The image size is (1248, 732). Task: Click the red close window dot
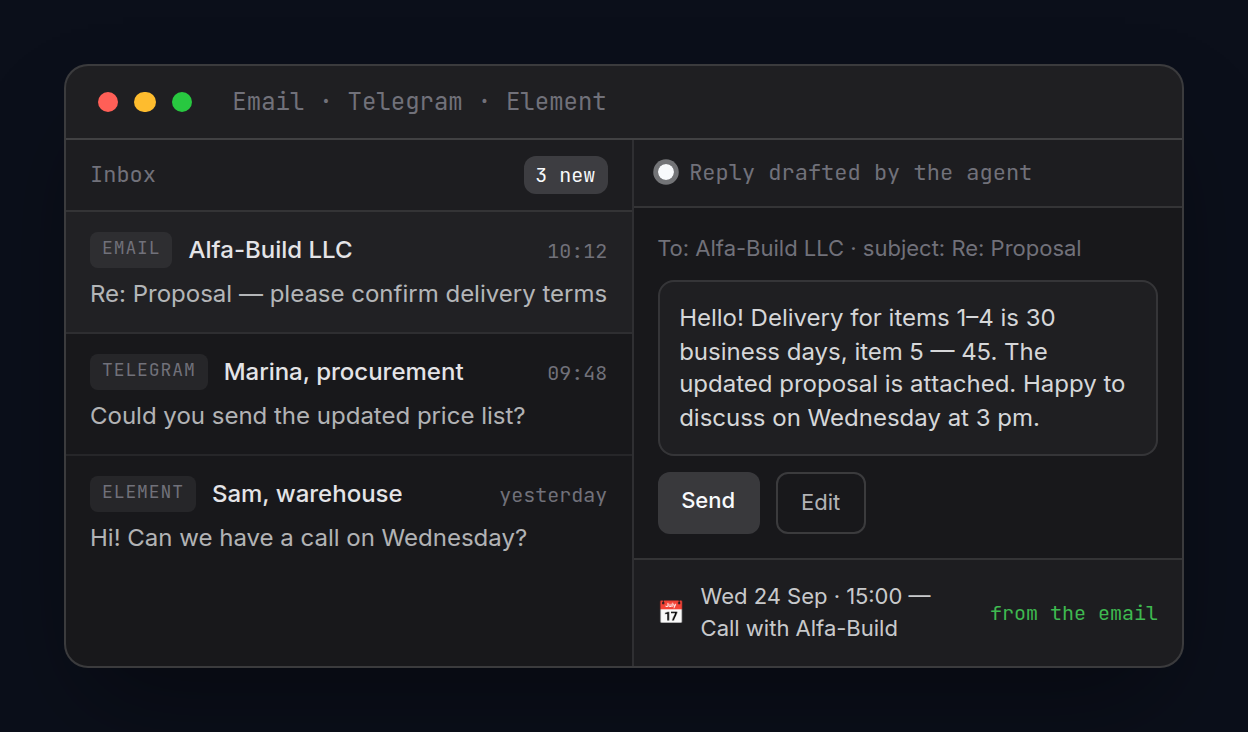[108, 102]
